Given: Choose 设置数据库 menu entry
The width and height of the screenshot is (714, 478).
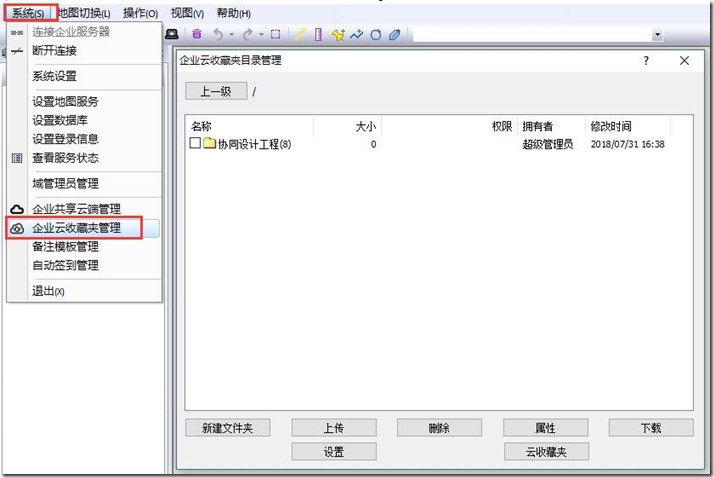Looking at the screenshot, I should point(84,120).
